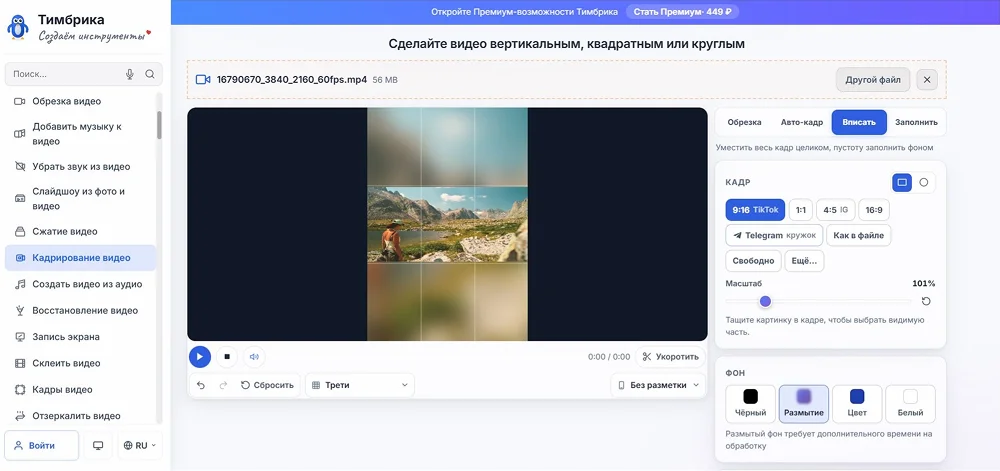Image resolution: width=1000 pixels, height=471 pixels.
Task: Switch to the Авто-кадр tab
Action: tap(802, 122)
